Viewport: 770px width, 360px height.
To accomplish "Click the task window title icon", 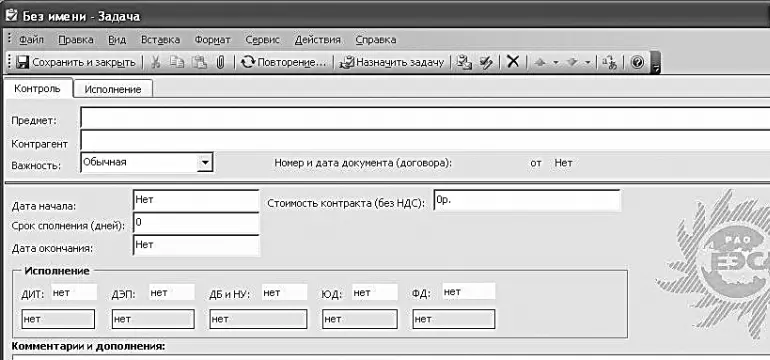I will (x=11, y=16).
